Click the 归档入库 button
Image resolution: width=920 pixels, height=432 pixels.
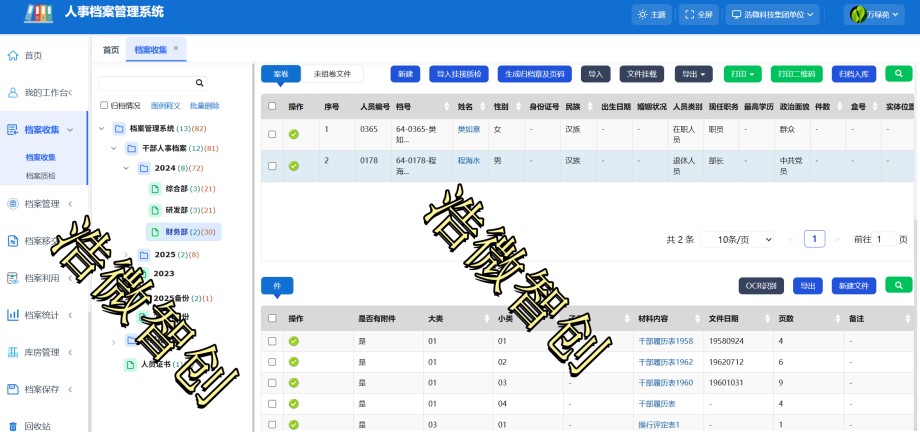(854, 74)
